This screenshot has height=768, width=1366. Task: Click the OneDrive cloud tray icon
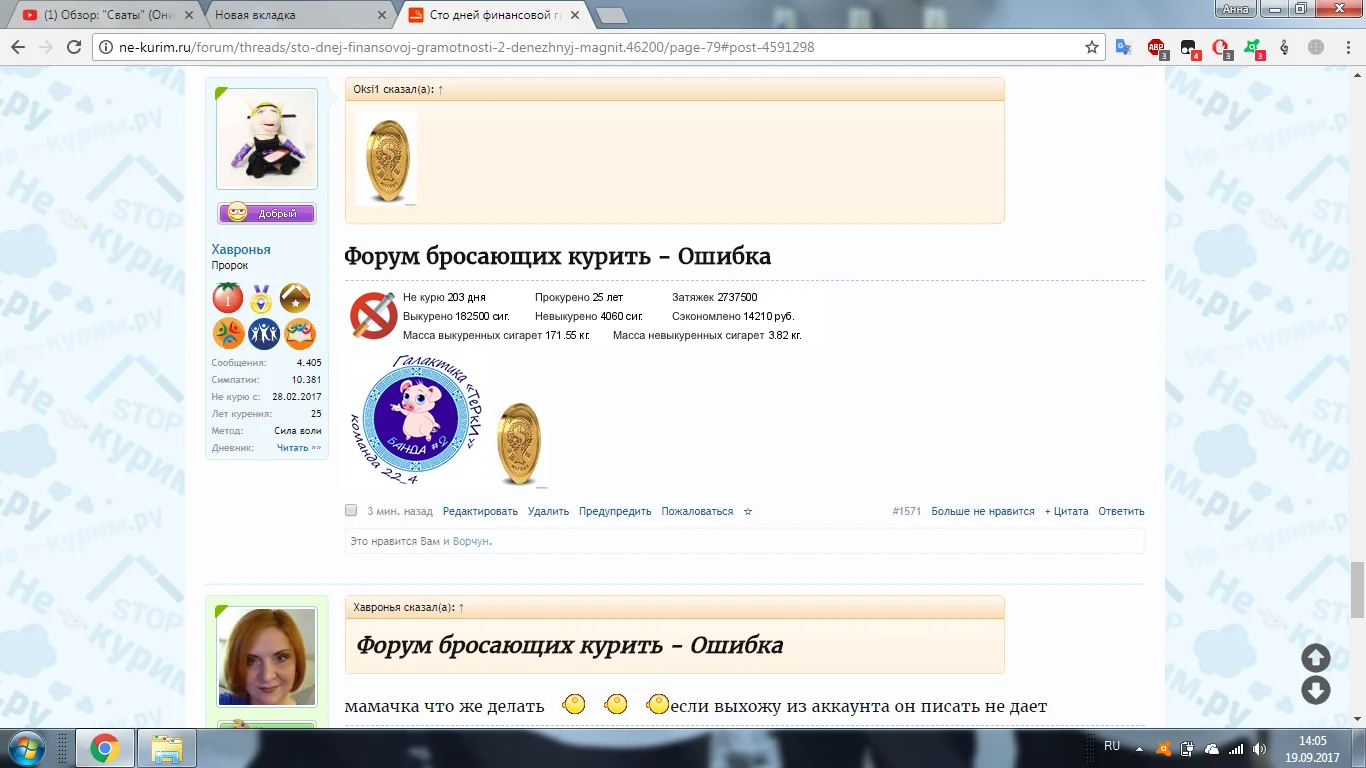click(1212, 749)
